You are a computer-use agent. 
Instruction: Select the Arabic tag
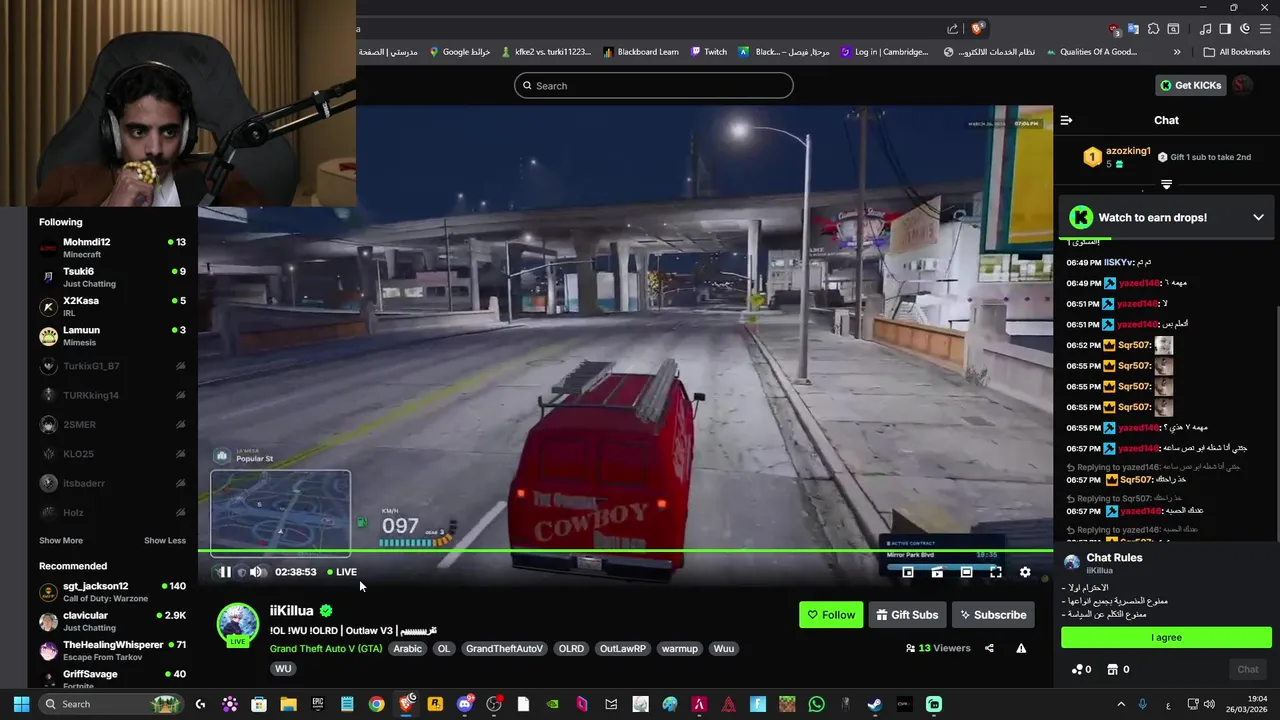pyautogui.click(x=407, y=648)
